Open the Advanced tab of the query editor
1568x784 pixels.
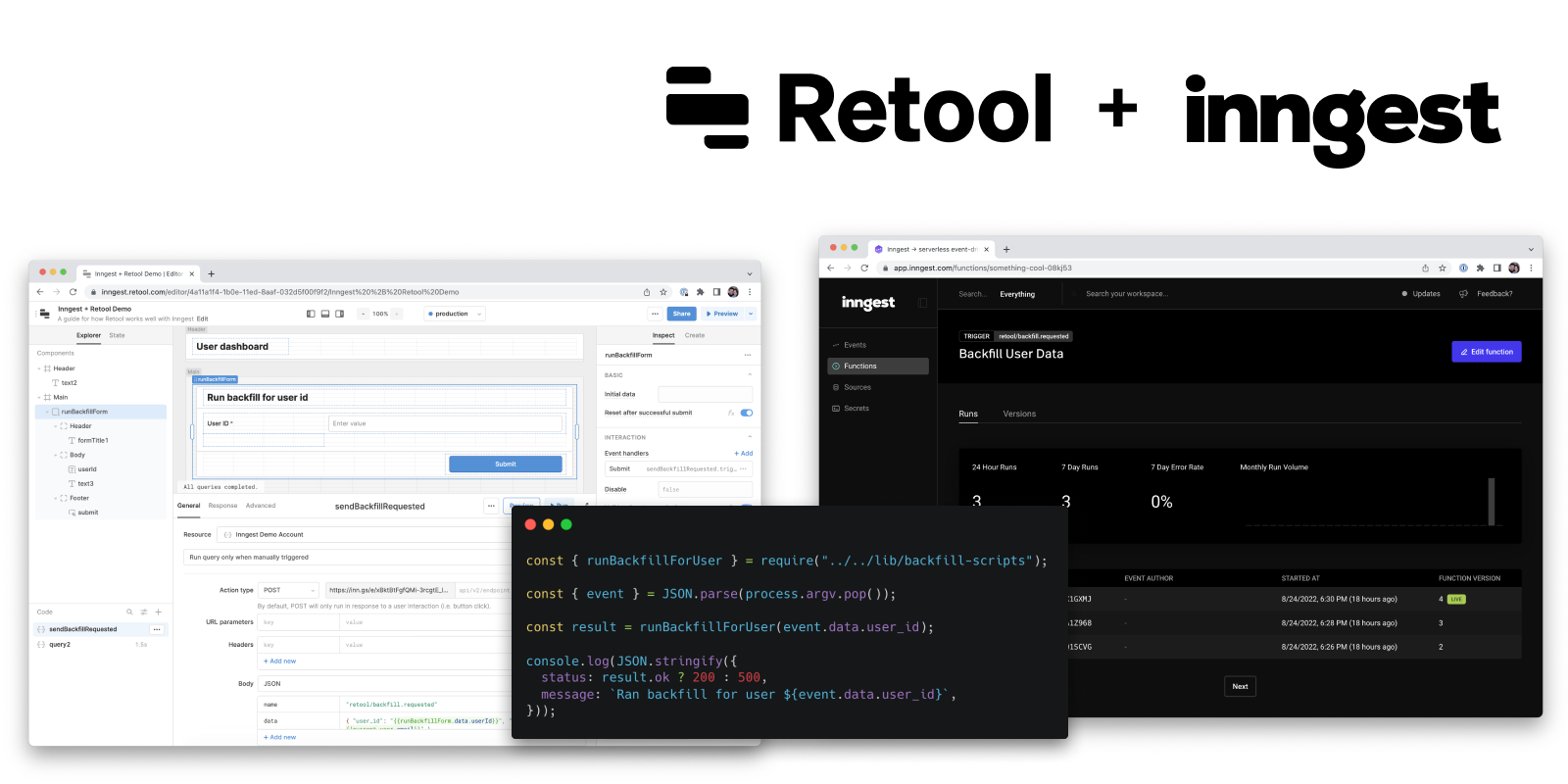[x=261, y=506]
